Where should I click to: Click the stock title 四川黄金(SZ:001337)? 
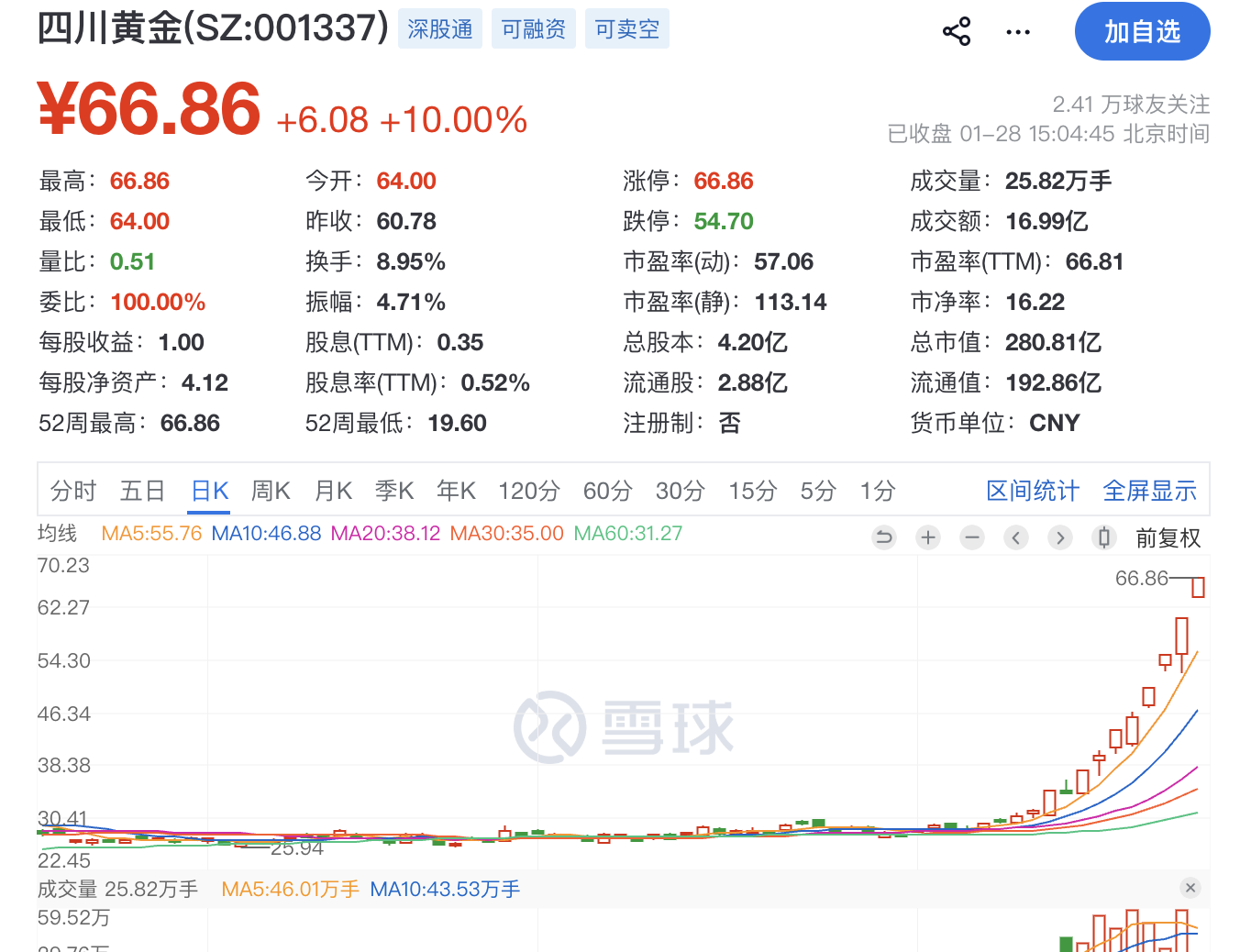click(x=214, y=28)
